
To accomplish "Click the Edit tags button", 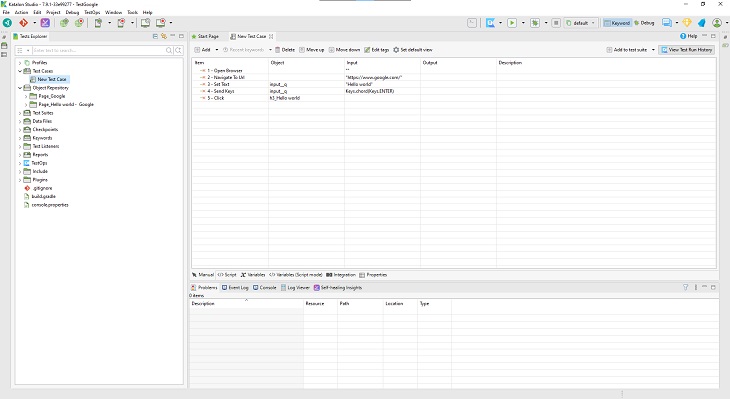I will [377, 50].
